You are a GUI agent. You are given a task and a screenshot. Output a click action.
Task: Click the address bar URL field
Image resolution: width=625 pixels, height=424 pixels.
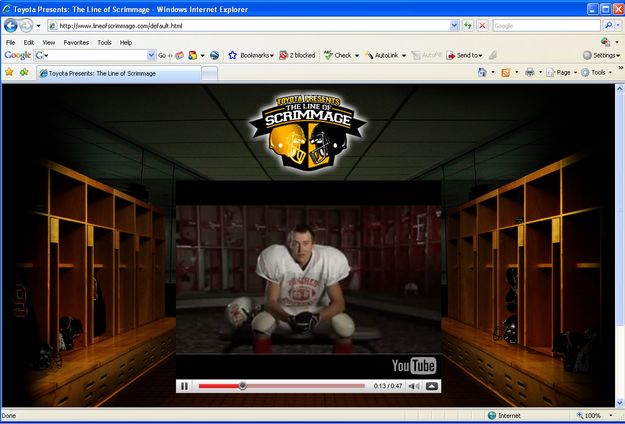[250, 26]
